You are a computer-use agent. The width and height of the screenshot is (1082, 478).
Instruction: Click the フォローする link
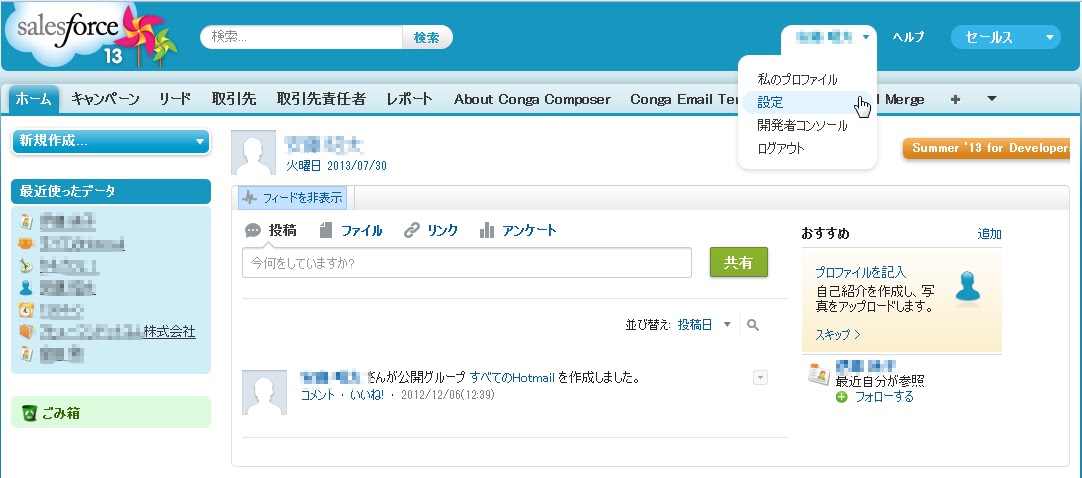884,397
